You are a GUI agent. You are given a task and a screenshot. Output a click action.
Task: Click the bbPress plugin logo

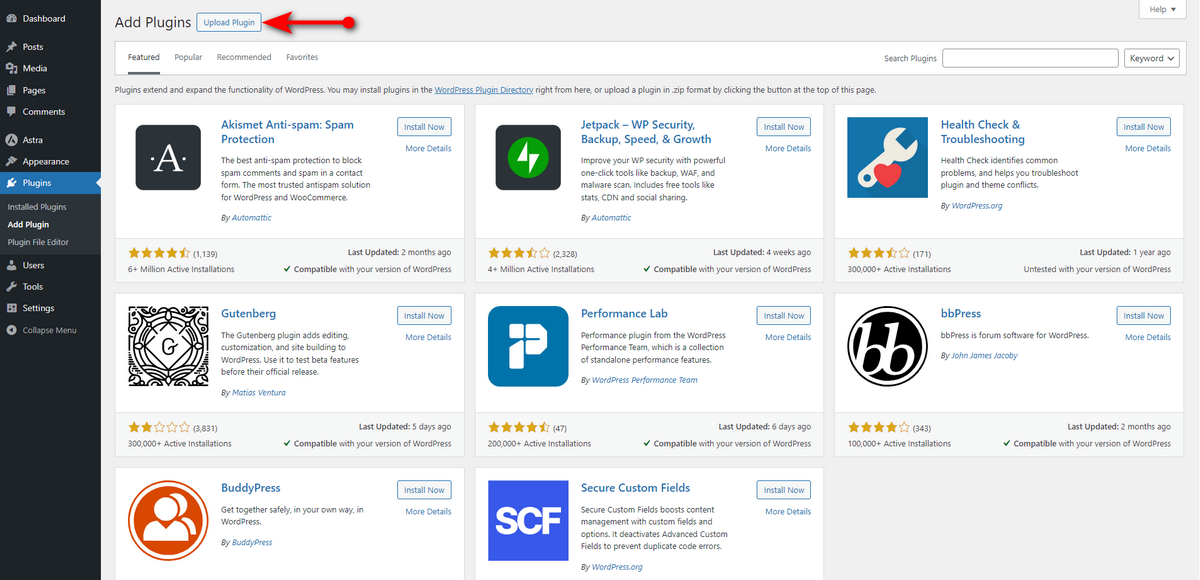coord(888,346)
